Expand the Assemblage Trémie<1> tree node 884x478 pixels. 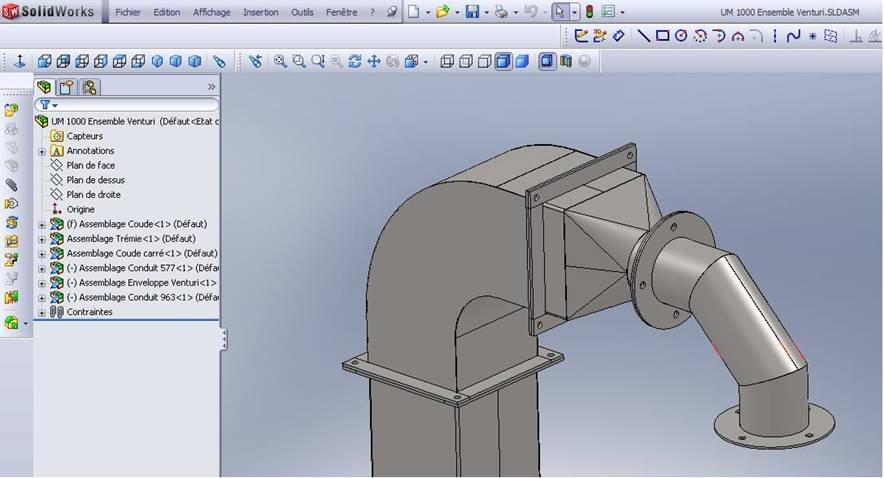[x=42, y=239]
